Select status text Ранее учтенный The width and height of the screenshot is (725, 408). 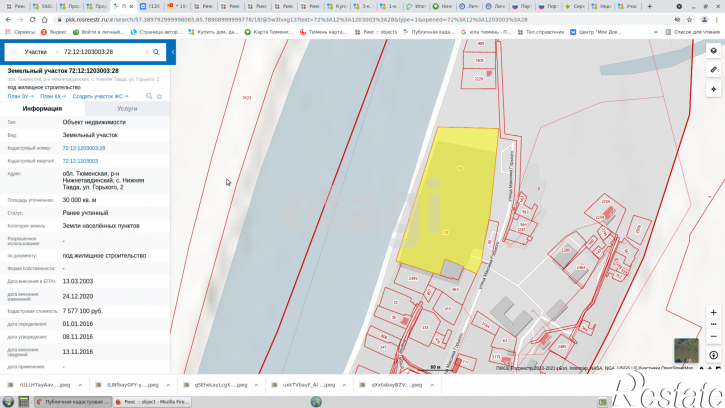[85, 213]
